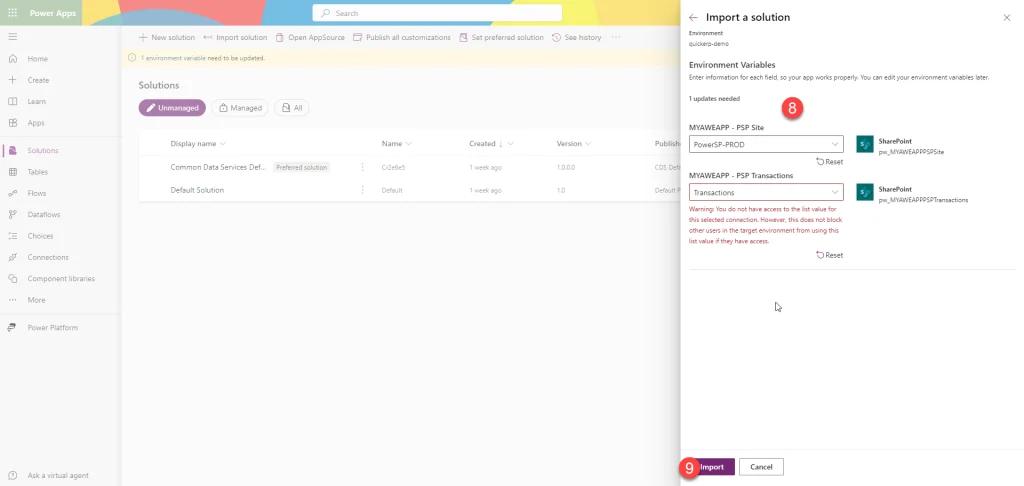This screenshot has height=486, width=1024.
Task: Click the Learn book icon
Action: [12, 101]
